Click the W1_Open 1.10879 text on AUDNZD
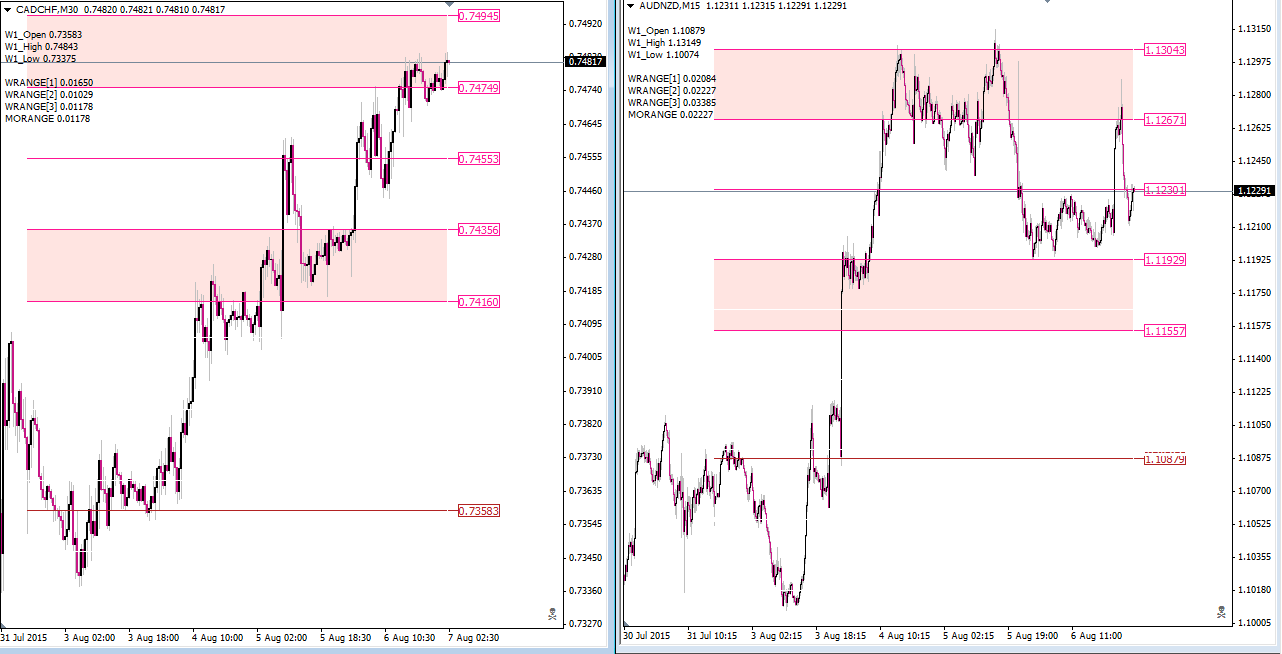The height and width of the screenshot is (654, 1282). coord(665,30)
